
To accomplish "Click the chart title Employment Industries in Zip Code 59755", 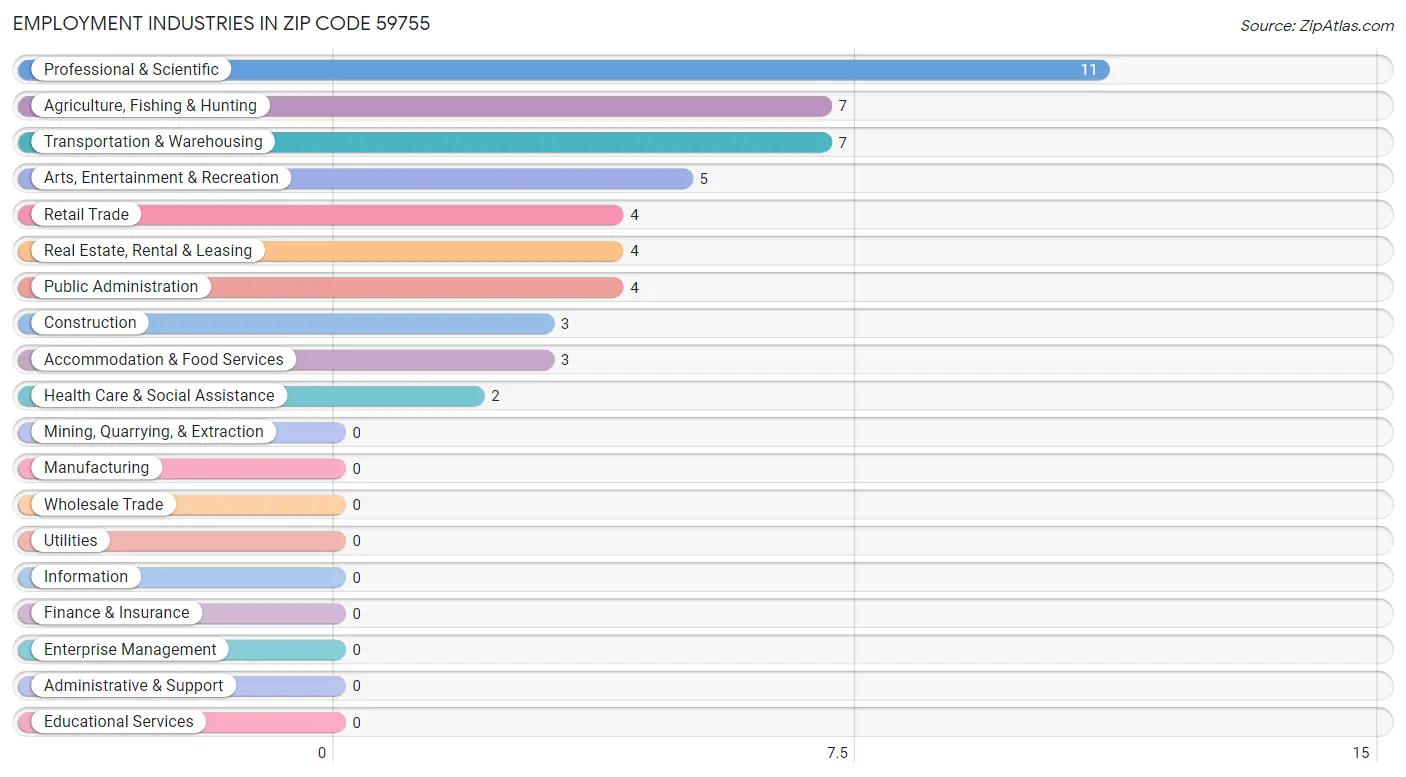I will [222, 23].
